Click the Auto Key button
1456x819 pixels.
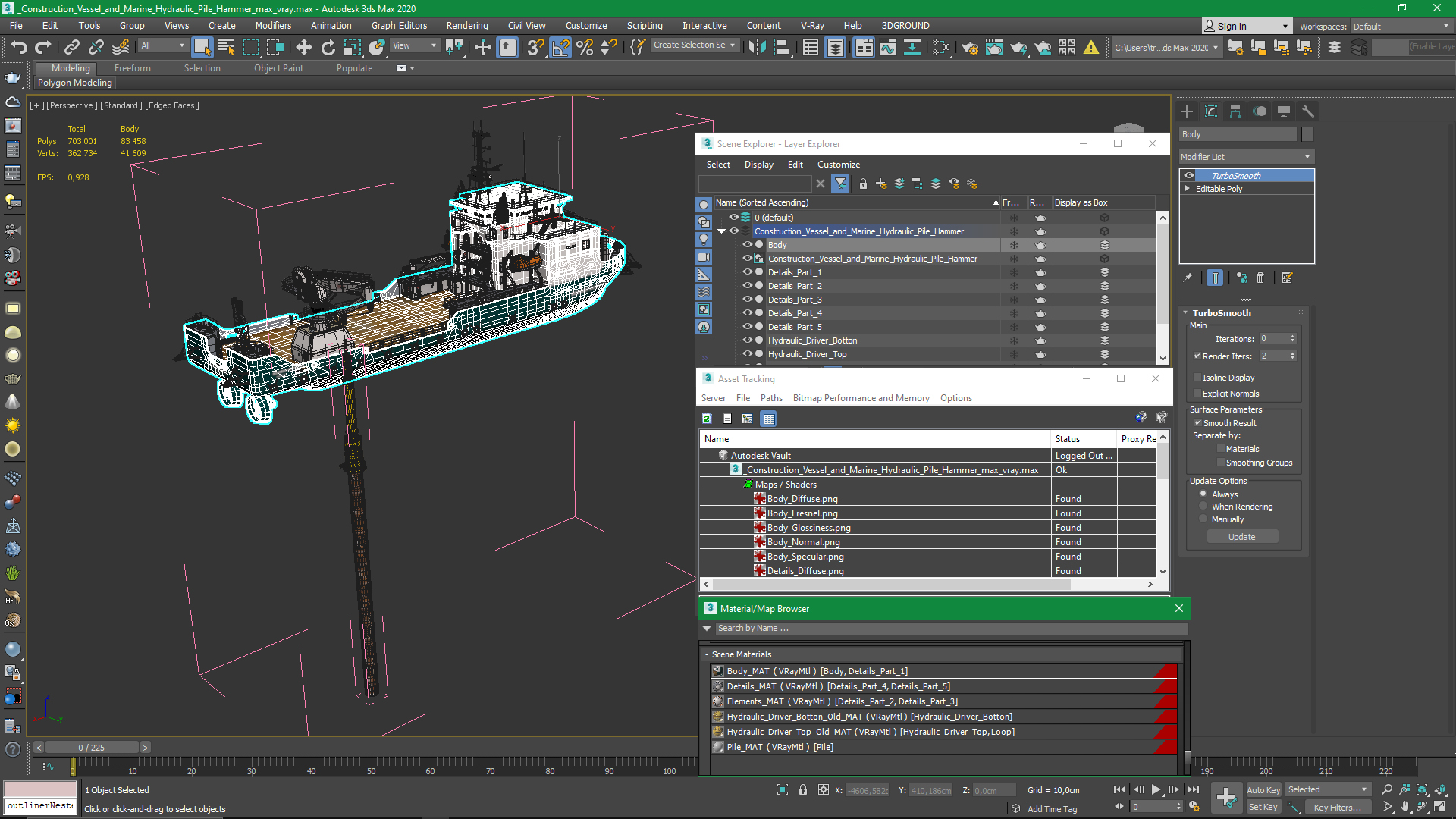point(1263,789)
